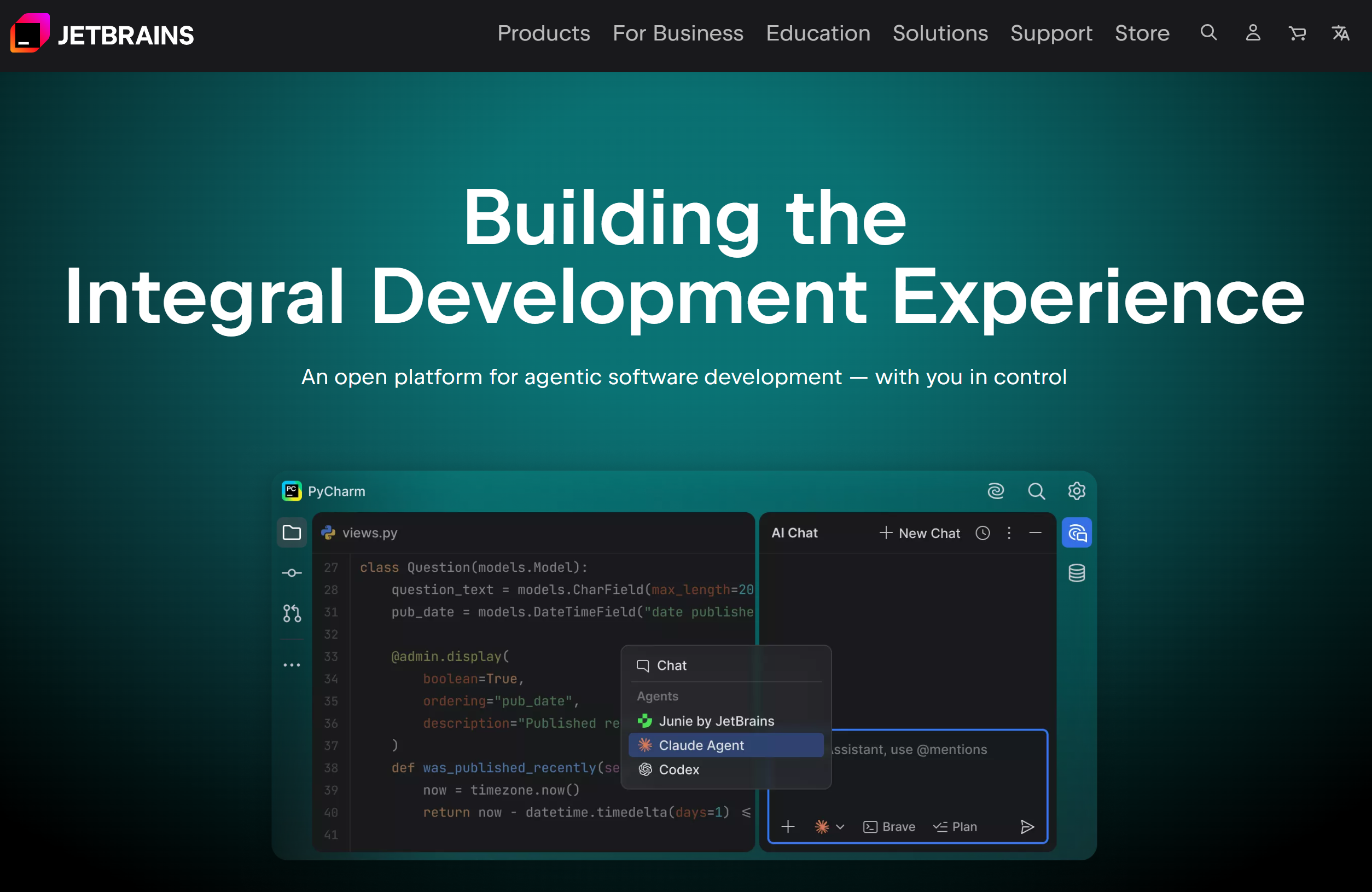Click "now = timezone.now()" code line
The width and height of the screenshot is (1372, 892).
(x=501, y=790)
